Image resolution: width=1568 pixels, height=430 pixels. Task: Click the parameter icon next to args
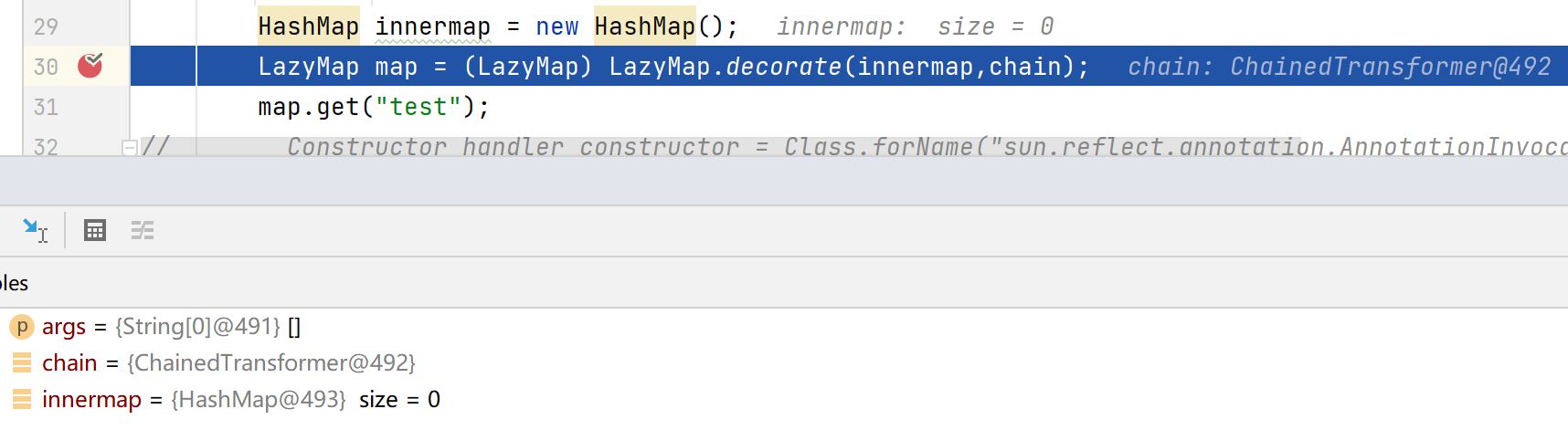pos(22,326)
